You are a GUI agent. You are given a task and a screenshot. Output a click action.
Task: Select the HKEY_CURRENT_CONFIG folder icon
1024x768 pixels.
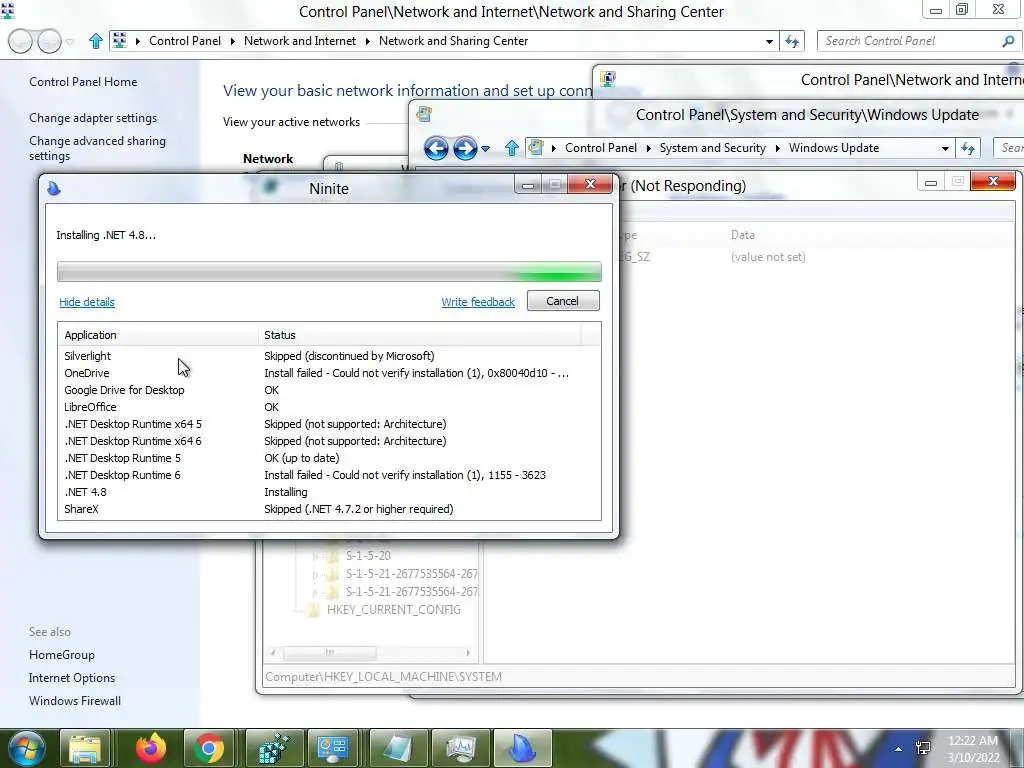pyautogui.click(x=313, y=609)
